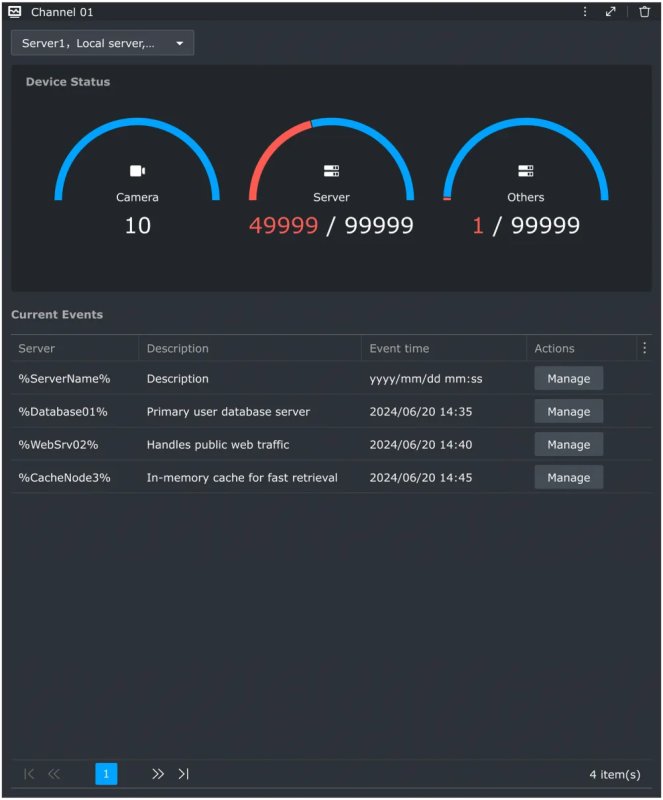Viewport: 663px width, 800px height.
Task: Click the camera count value 10
Action: [138, 226]
